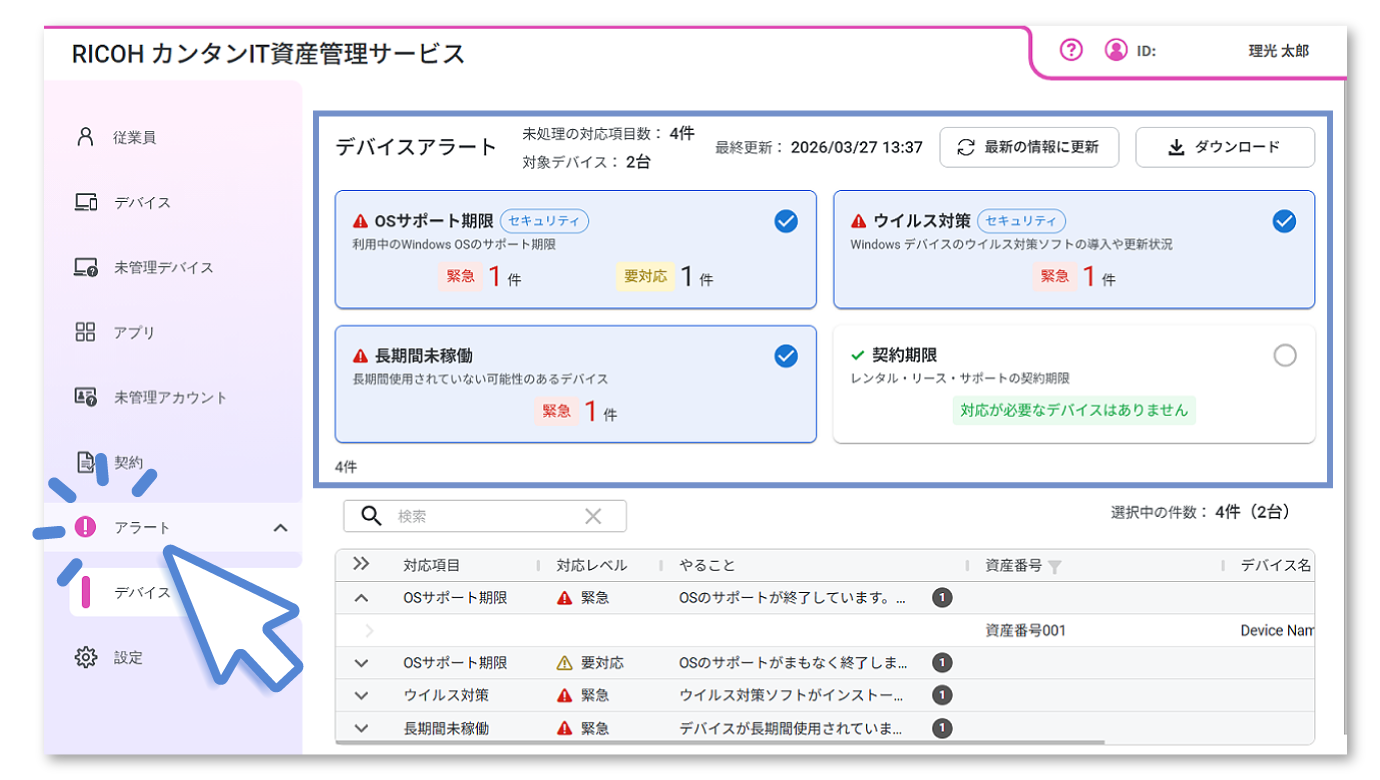This screenshot has width=1380, height=780.
Task: Click the ダウンロード button
Action: (1225, 147)
